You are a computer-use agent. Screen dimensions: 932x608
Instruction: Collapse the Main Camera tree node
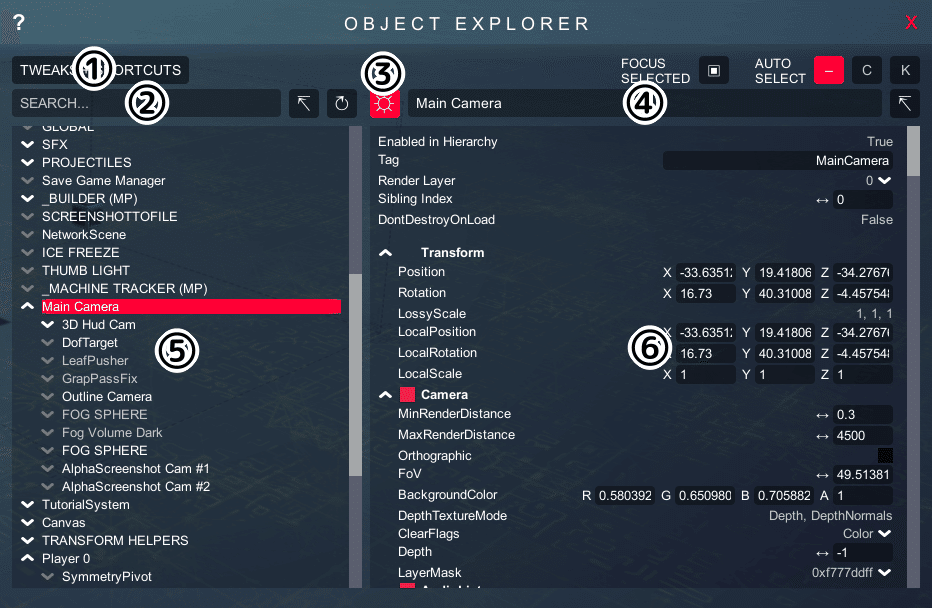tap(27, 307)
